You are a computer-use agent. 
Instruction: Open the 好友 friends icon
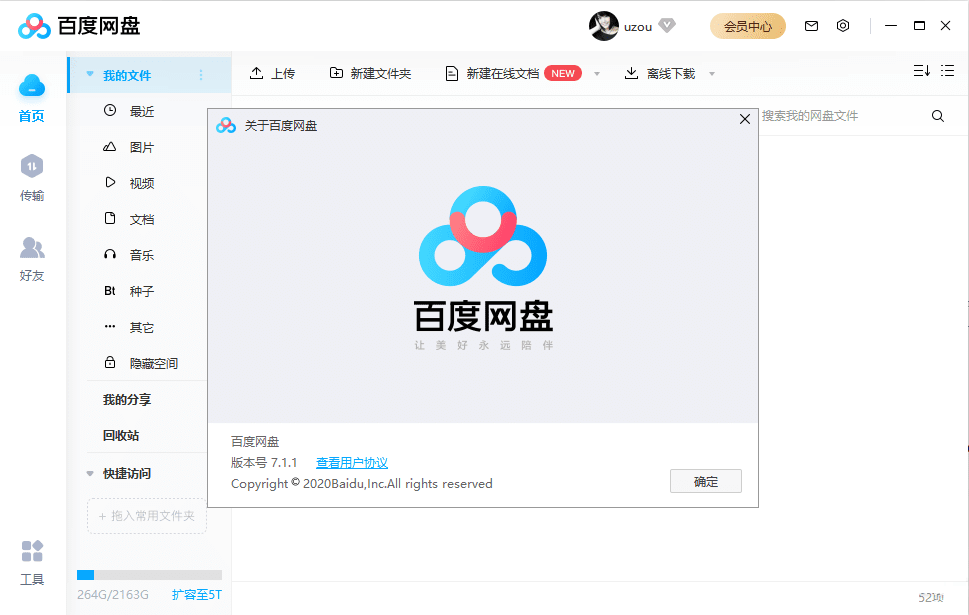[32, 247]
